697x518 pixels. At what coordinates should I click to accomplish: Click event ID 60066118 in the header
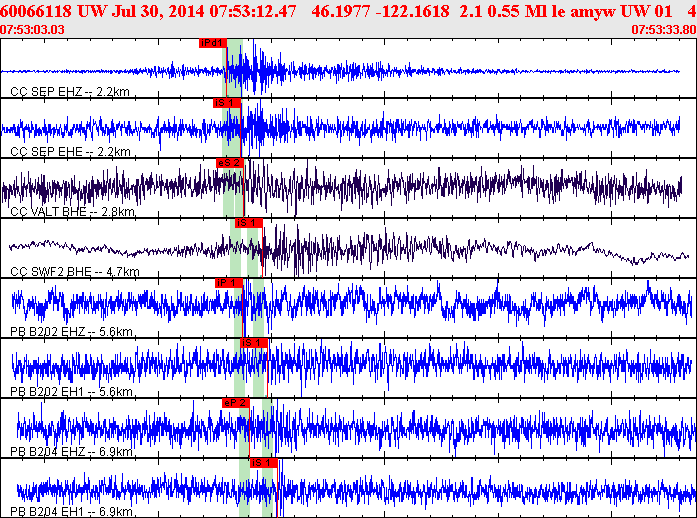(x=36, y=11)
